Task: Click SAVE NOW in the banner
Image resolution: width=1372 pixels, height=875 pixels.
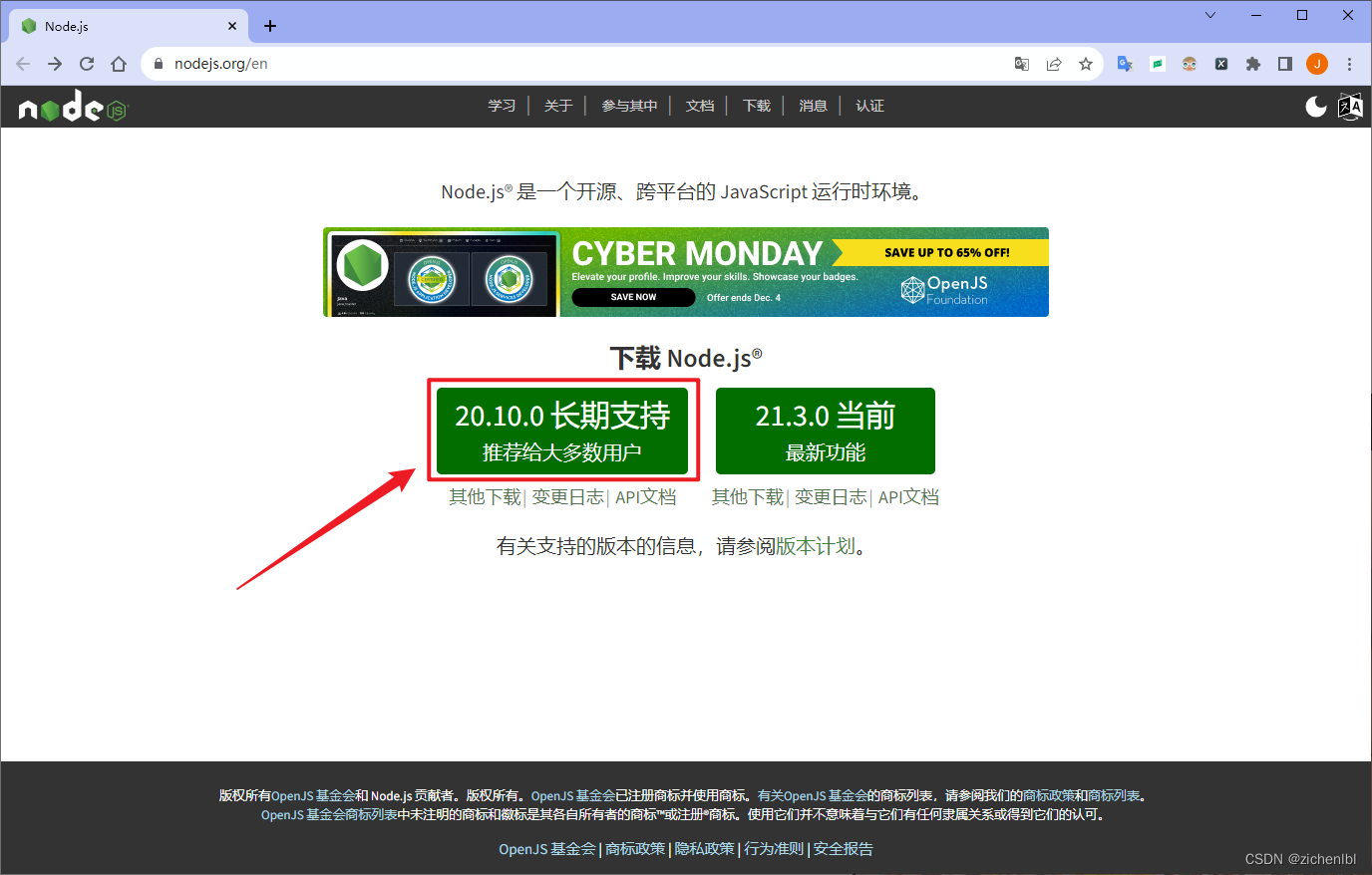Action: coord(633,297)
